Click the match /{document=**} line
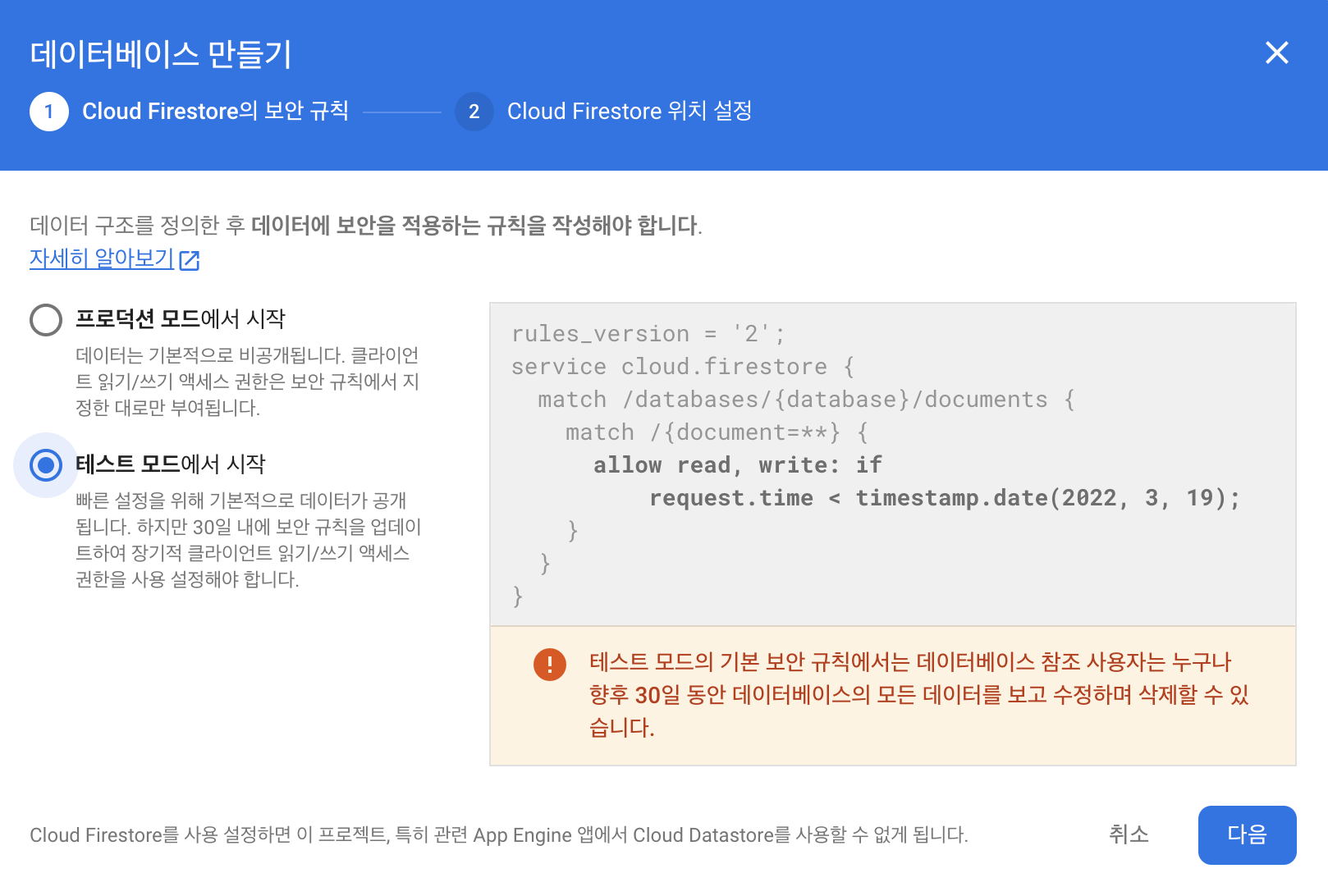The width and height of the screenshot is (1328, 896). pyautogui.click(x=717, y=432)
